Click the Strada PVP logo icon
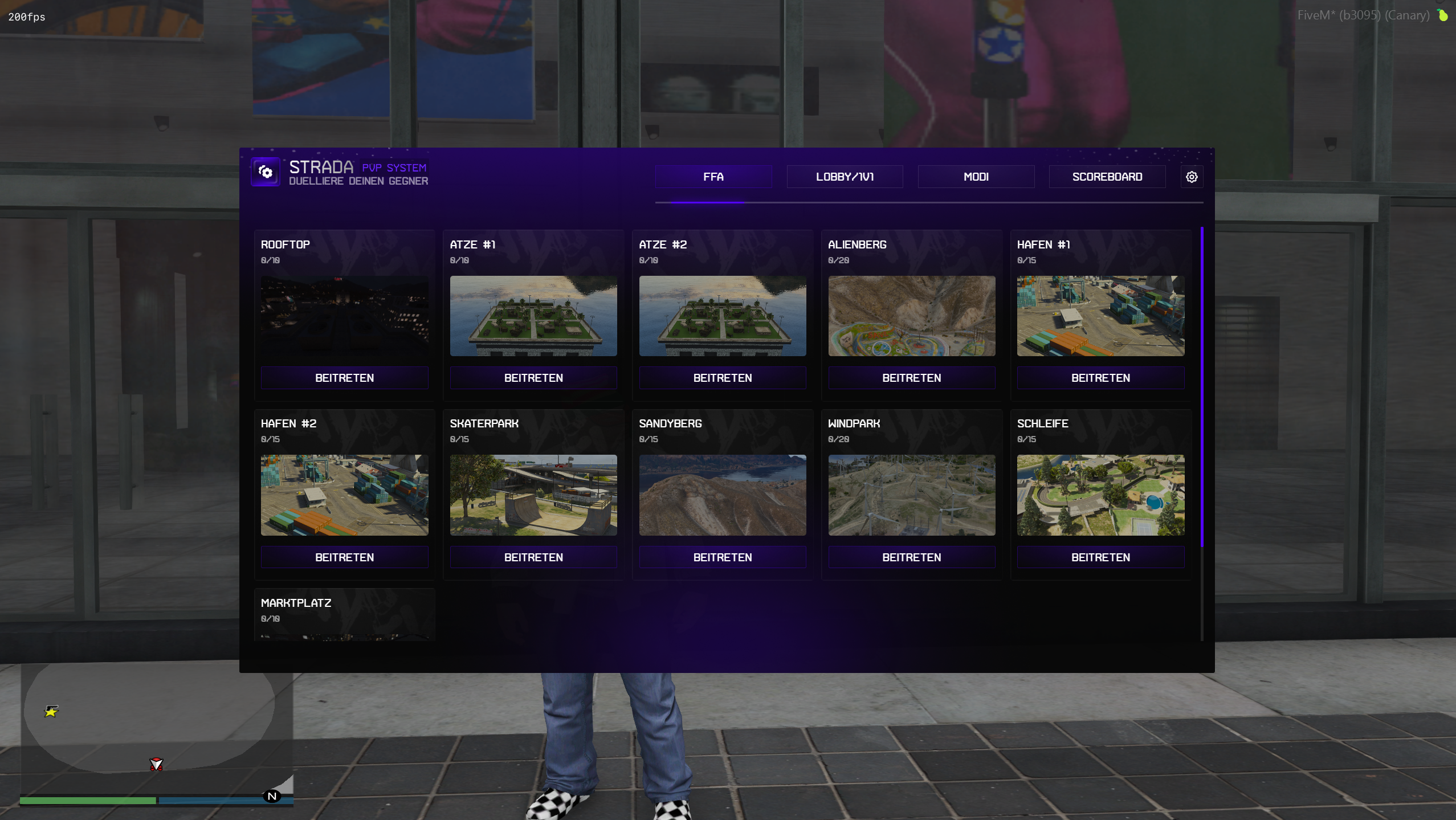This screenshot has height=820, width=1456. click(266, 172)
